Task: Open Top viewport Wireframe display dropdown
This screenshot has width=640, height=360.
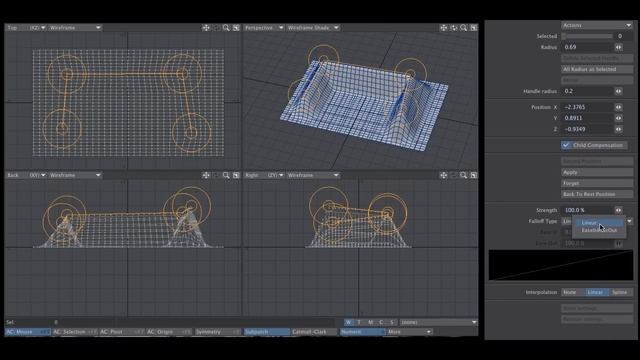Action: point(75,28)
